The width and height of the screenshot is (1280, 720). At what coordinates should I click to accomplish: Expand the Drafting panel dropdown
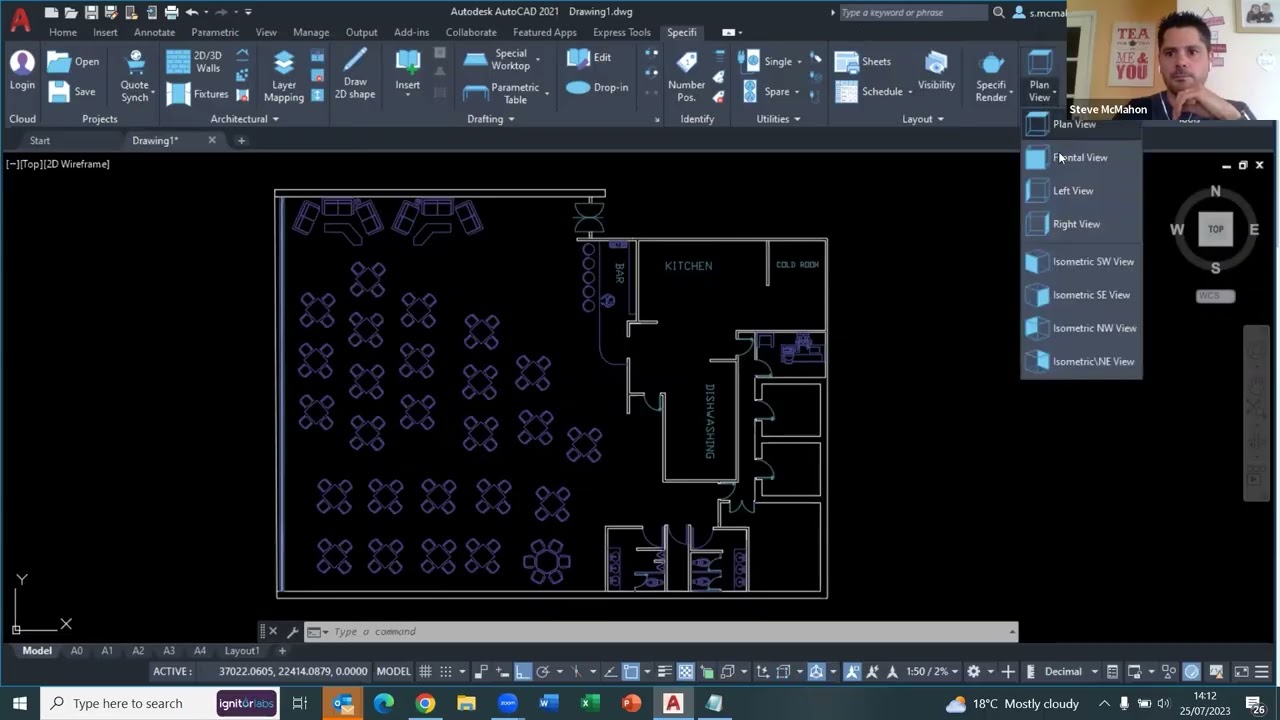coord(511,120)
